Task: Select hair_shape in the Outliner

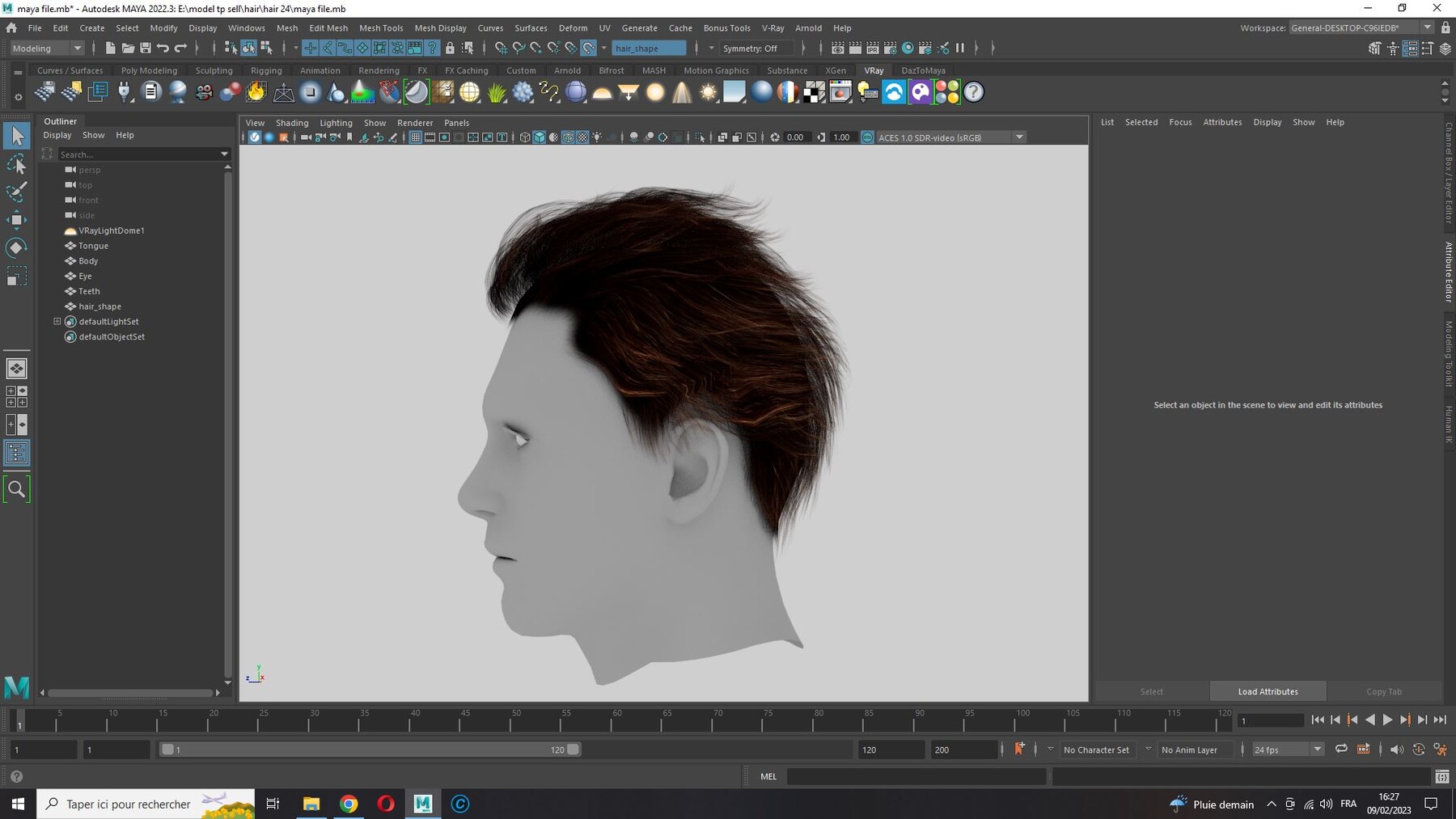Action: (100, 306)
